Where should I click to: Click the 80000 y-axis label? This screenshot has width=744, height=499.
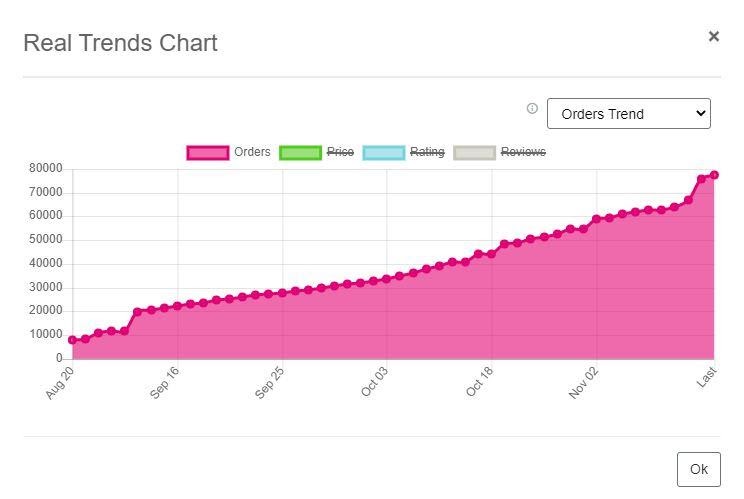46,169
